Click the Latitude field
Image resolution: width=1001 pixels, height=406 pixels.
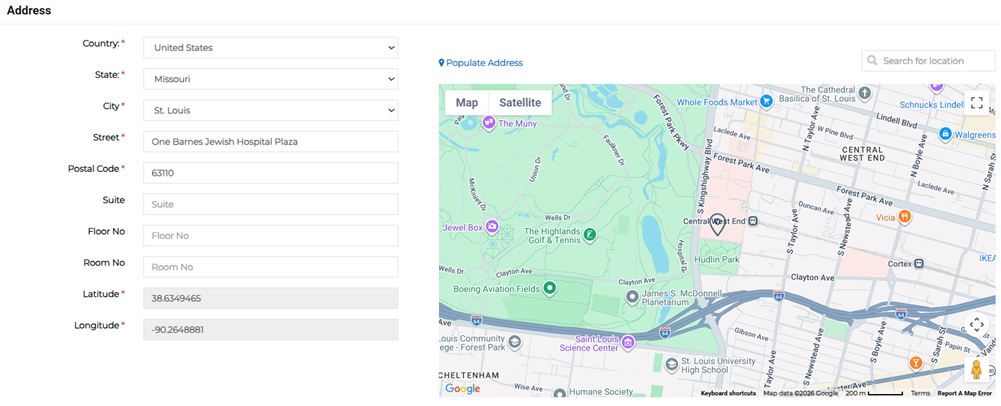pos(271,298)
